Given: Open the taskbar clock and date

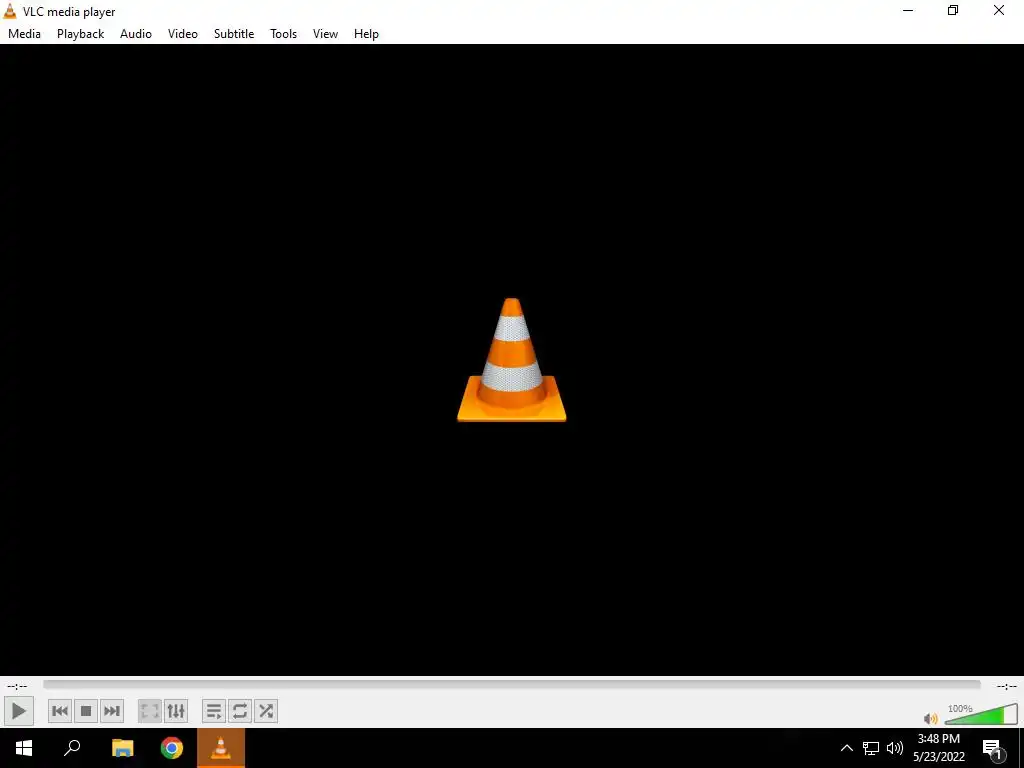Looking at the screenshot, I should coord(939,748).
